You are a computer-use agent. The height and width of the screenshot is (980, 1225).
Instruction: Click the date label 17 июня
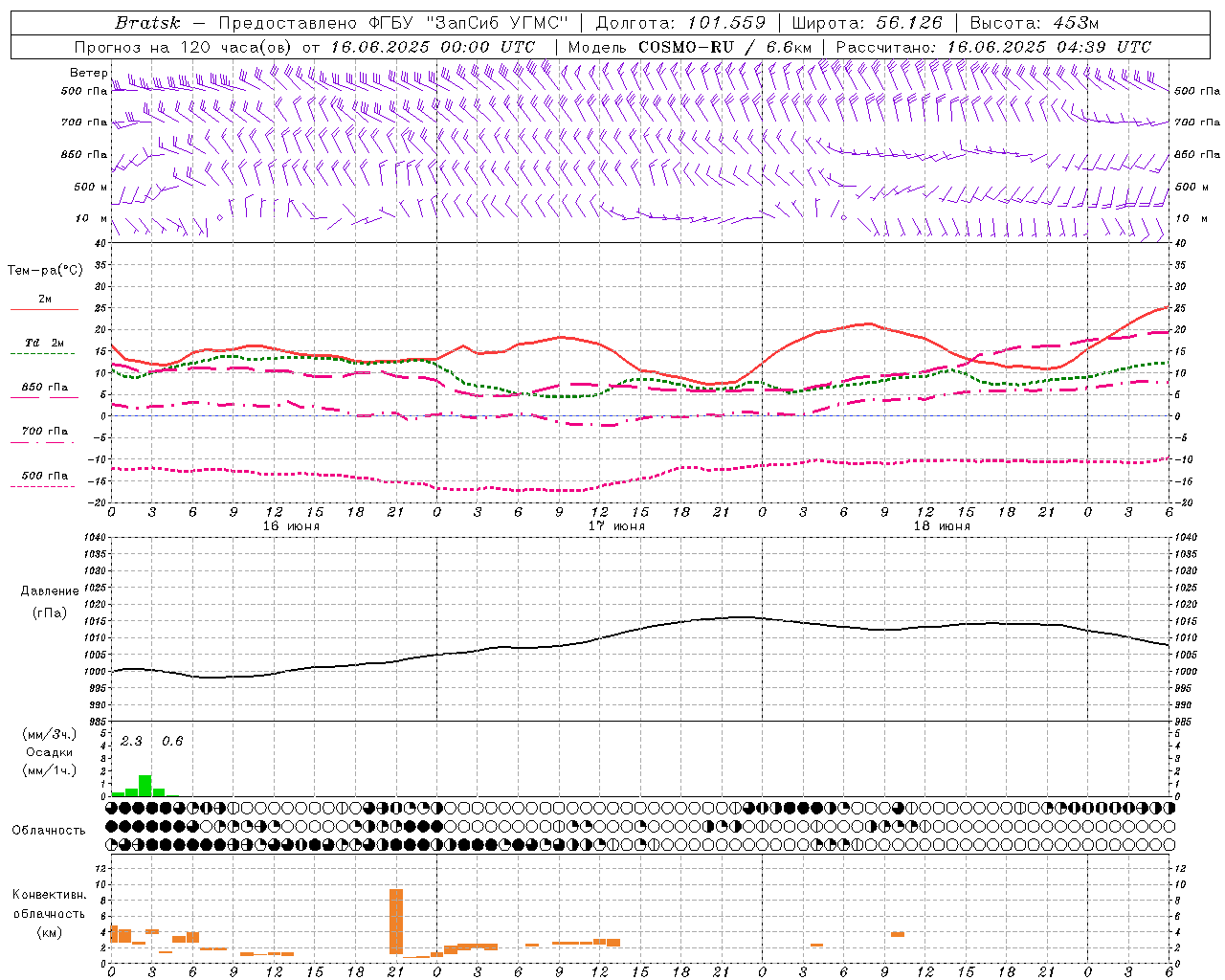tap(616, 526)
